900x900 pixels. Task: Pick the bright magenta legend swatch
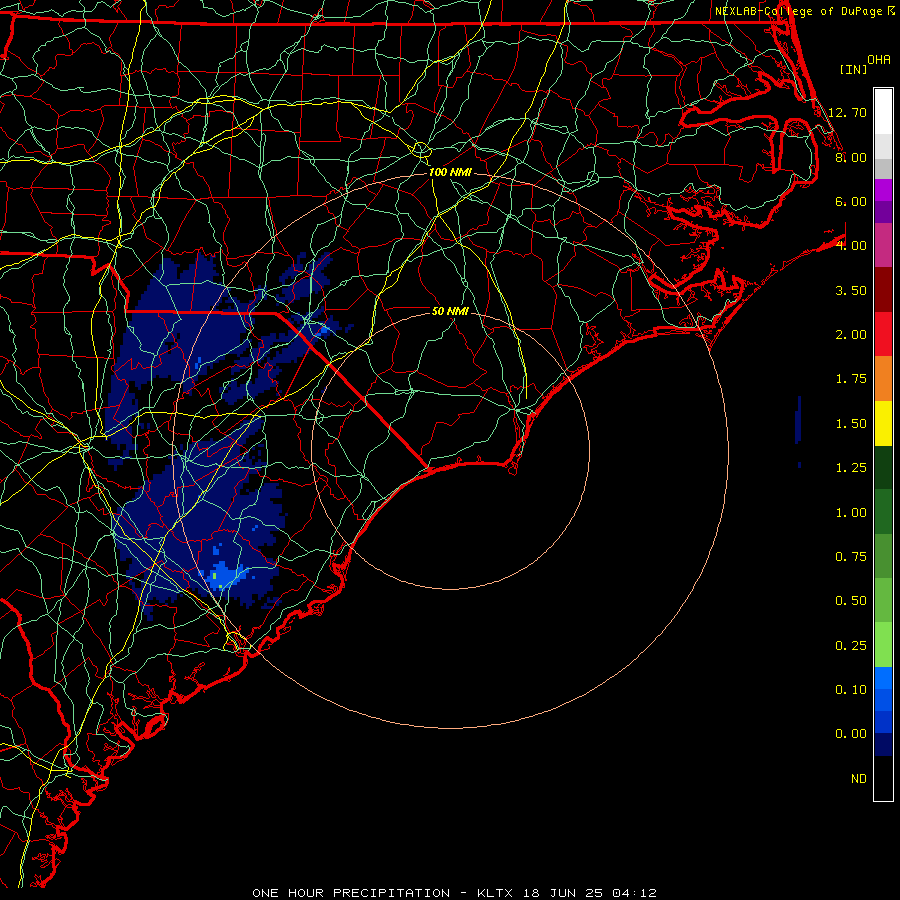pyautogui.click(x=883, y=190)
